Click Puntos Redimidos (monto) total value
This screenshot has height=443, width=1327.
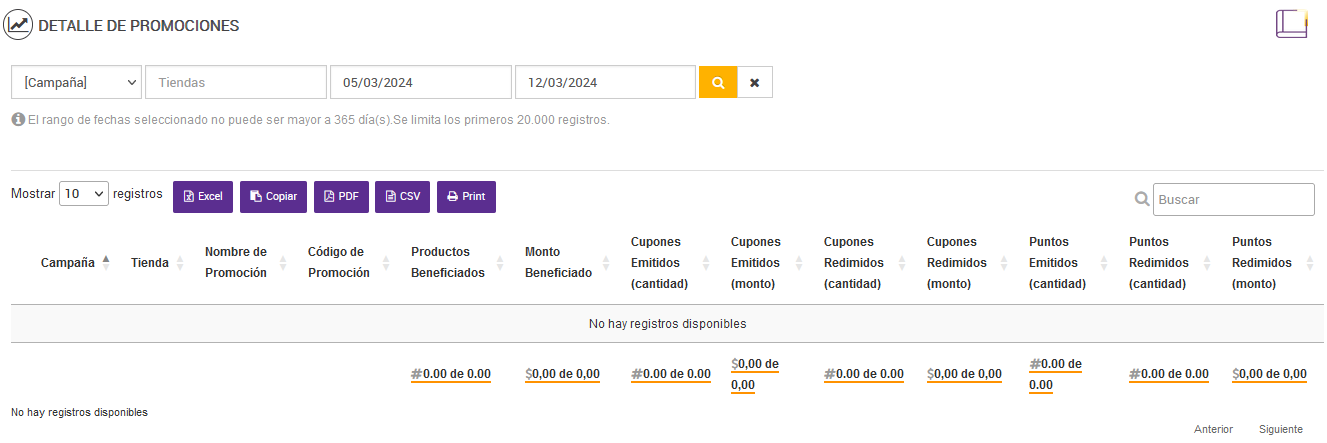point(1269,374)
